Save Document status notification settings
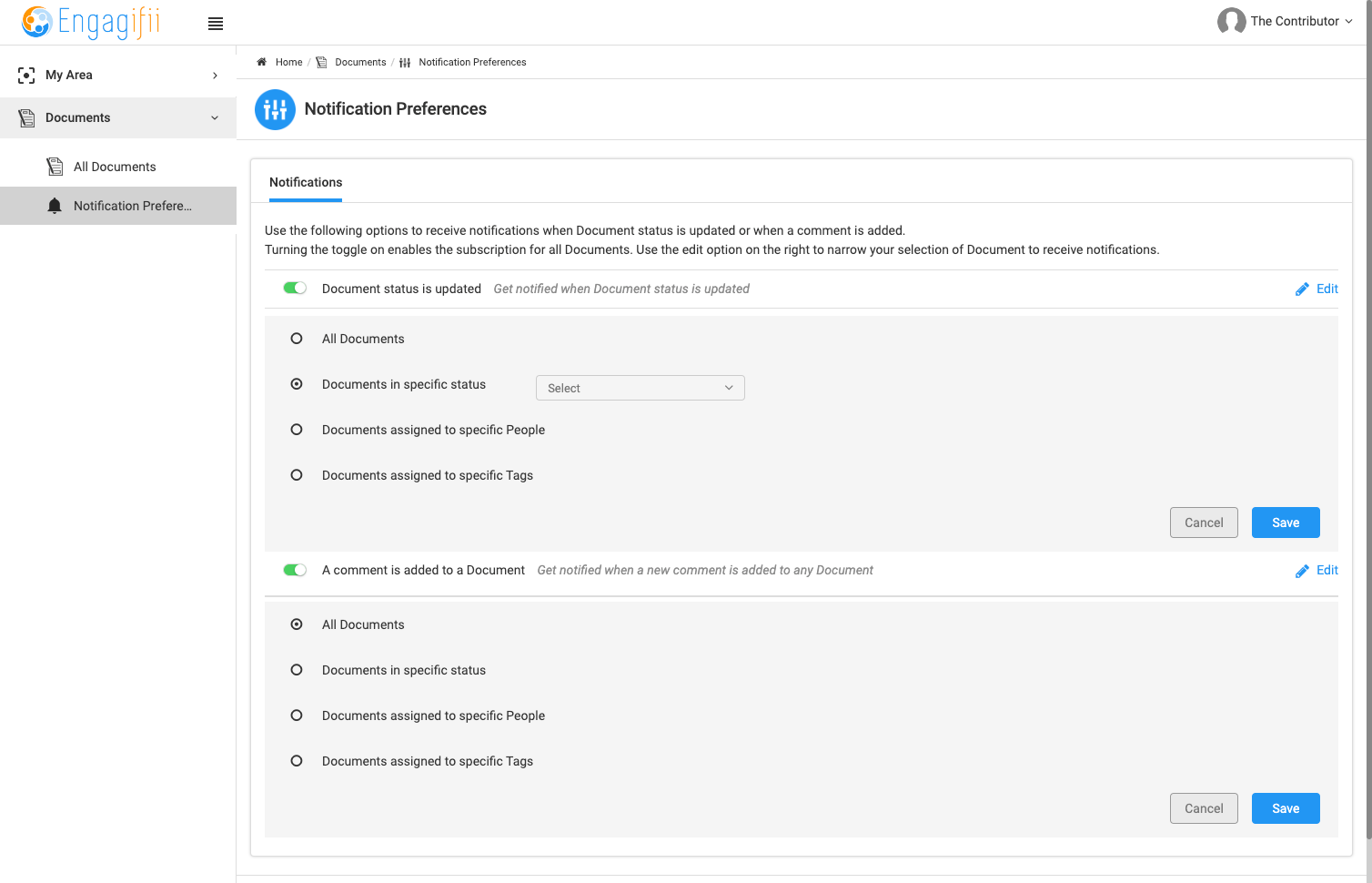Screen dimensions: 1372x883 point(1286,523)
